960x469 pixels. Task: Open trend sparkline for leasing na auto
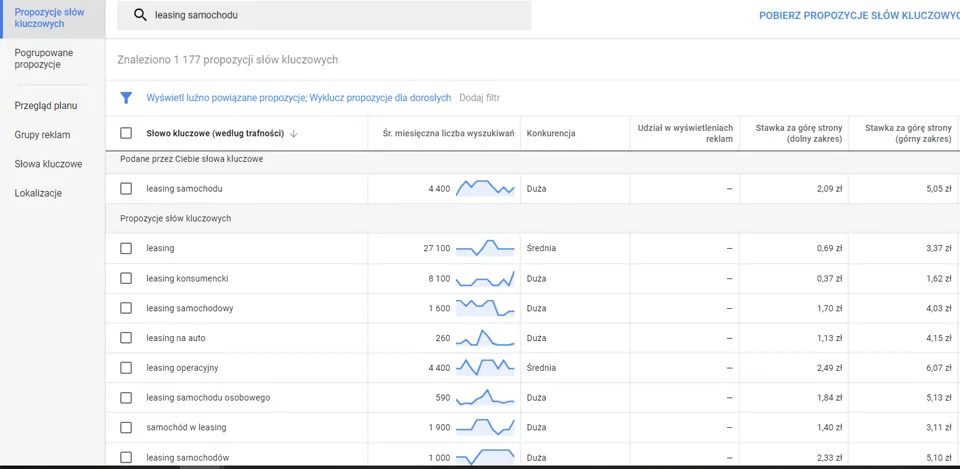[x=486, y=337]
